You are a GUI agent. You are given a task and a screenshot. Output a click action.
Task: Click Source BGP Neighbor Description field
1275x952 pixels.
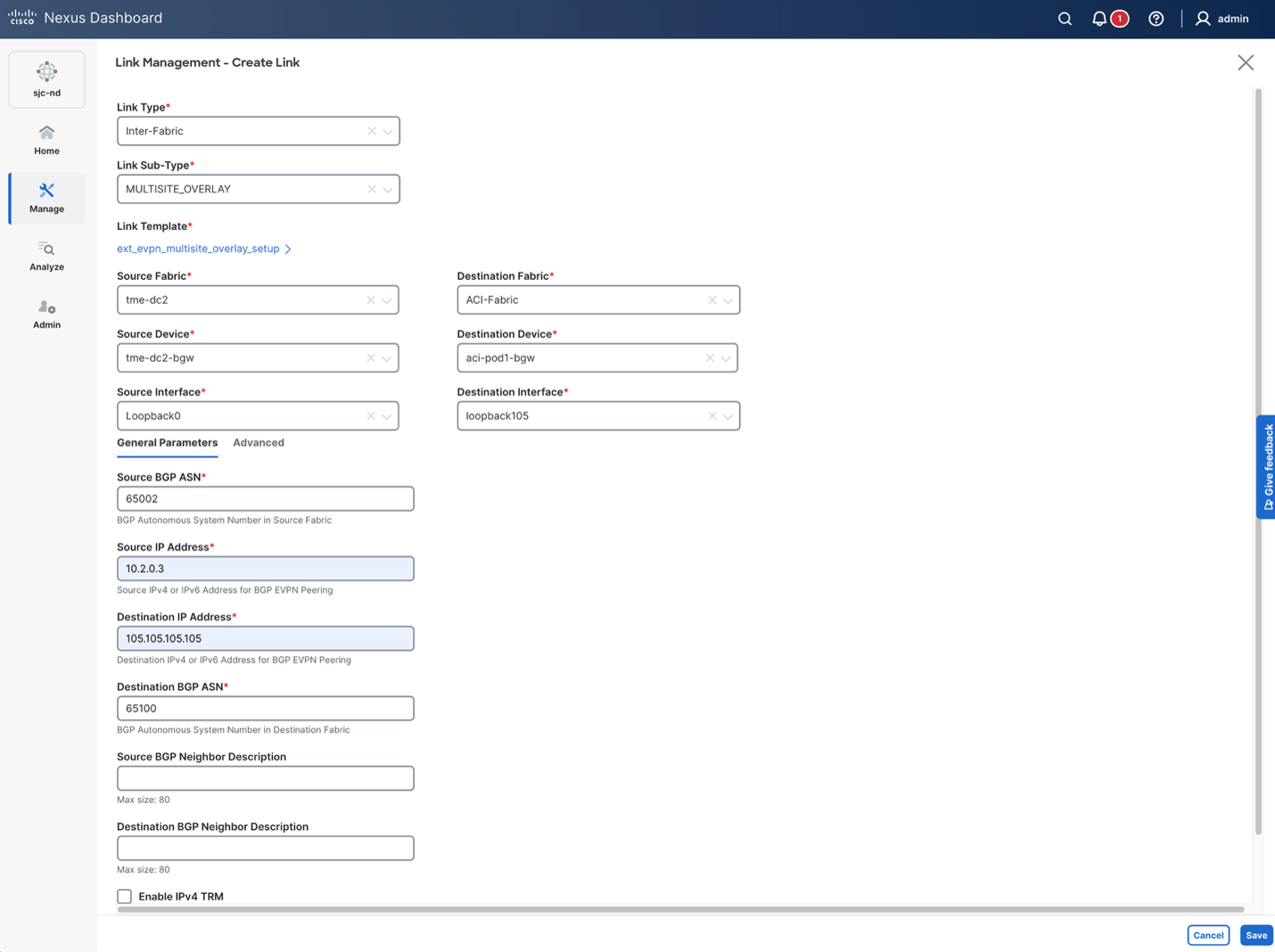pyautogui.click(x=266, y=778)
